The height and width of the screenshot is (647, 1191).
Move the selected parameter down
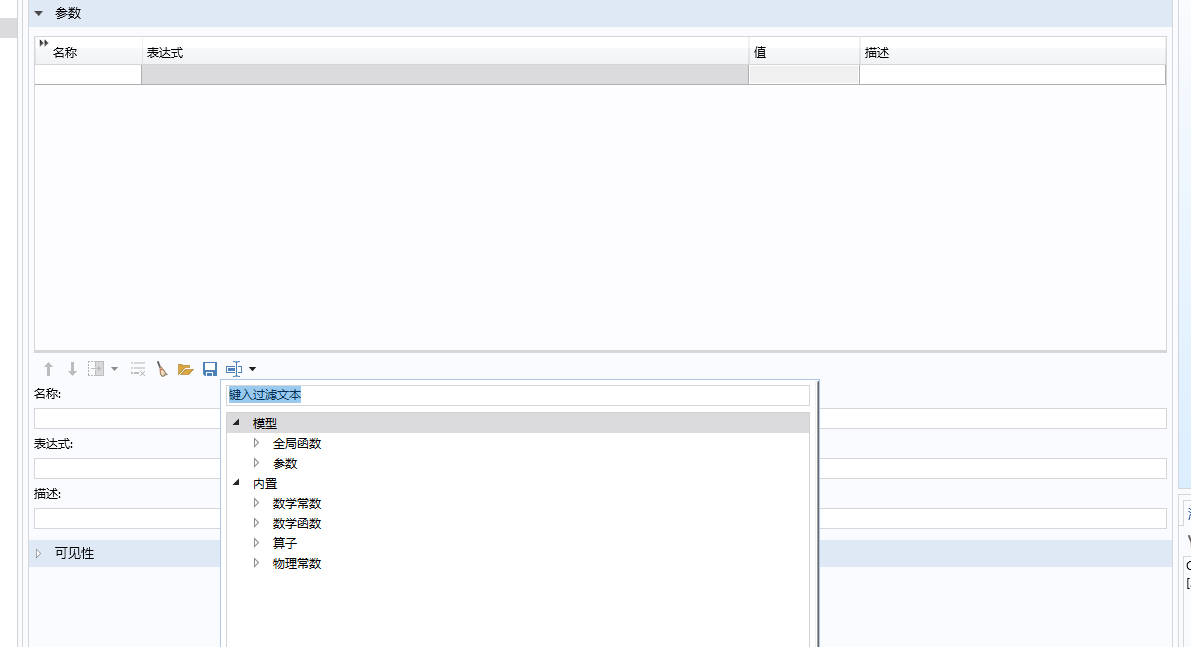click(x=72, y=368)
